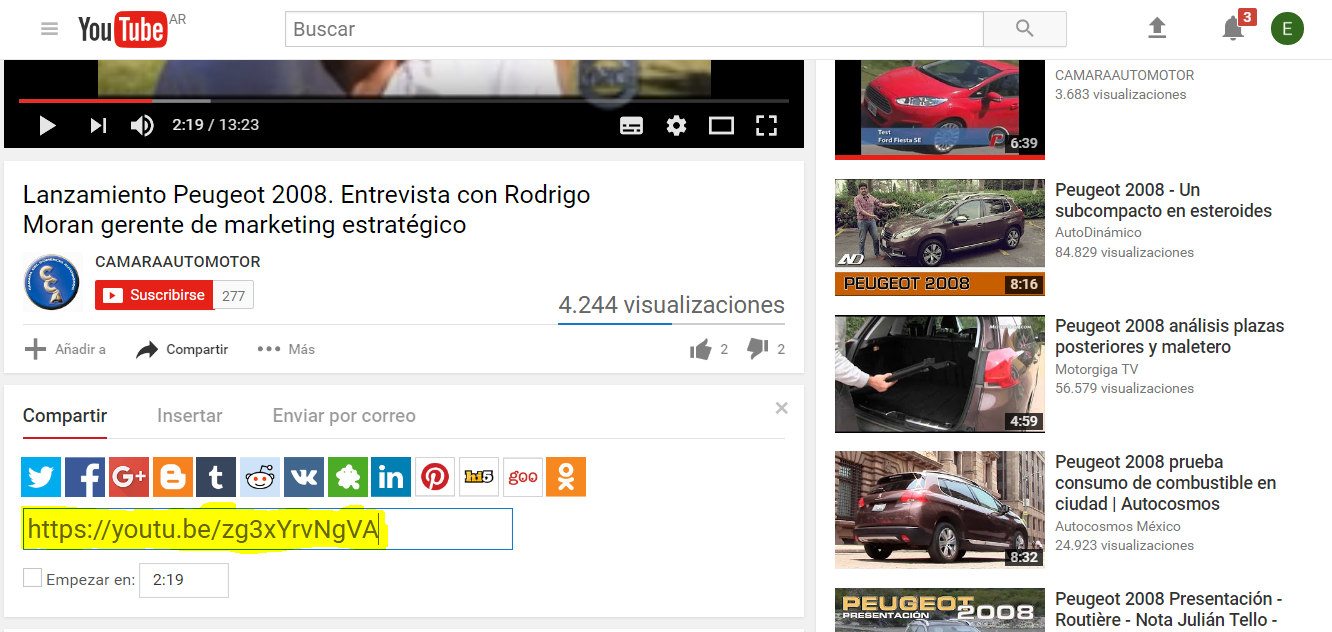Screen dimensions: 1332x632
Task: Expand the 'Más' options menu
Action: [x=286, y=349]
